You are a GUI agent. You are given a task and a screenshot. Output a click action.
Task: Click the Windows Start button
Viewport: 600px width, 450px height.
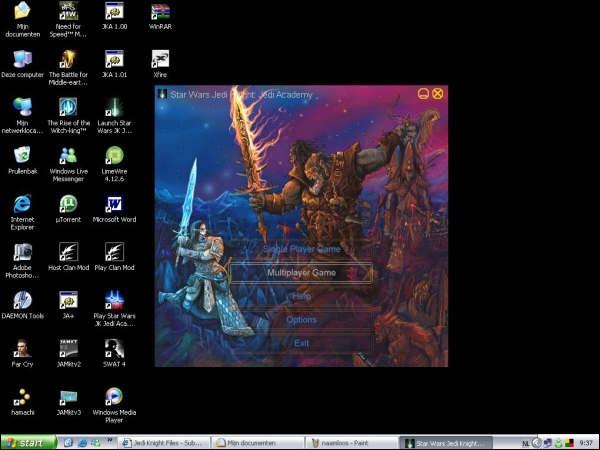pyautogui.click(x=28, y=442)
